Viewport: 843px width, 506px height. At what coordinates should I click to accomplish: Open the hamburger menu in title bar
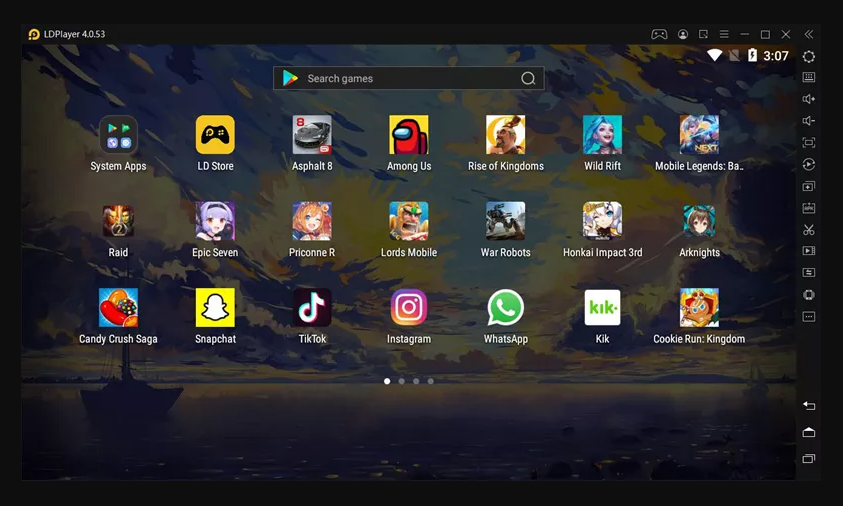click(724, 34)
